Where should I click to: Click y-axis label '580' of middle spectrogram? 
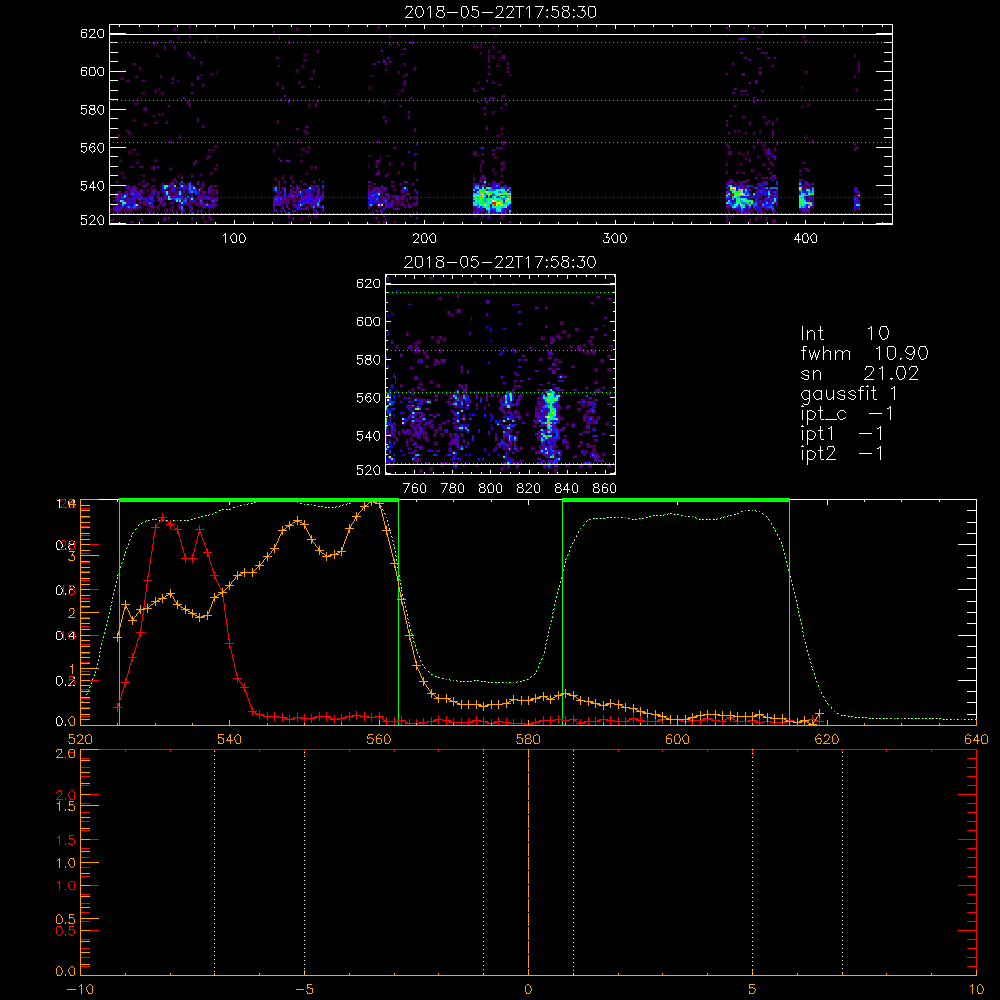pyautogui.click(x=368, y=360)
